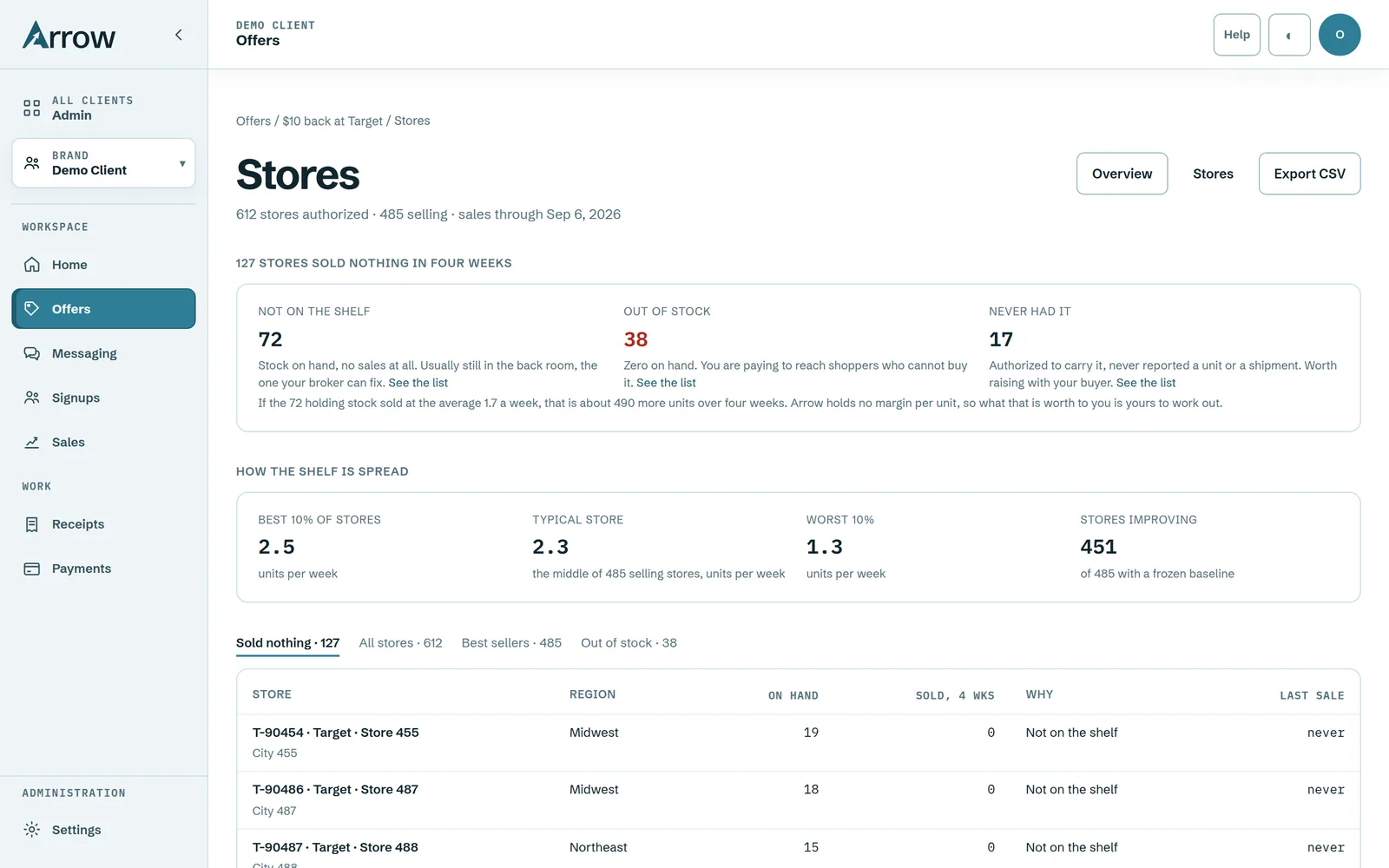
Task: See the list of Out of stock stores
Action: [666, 383]
